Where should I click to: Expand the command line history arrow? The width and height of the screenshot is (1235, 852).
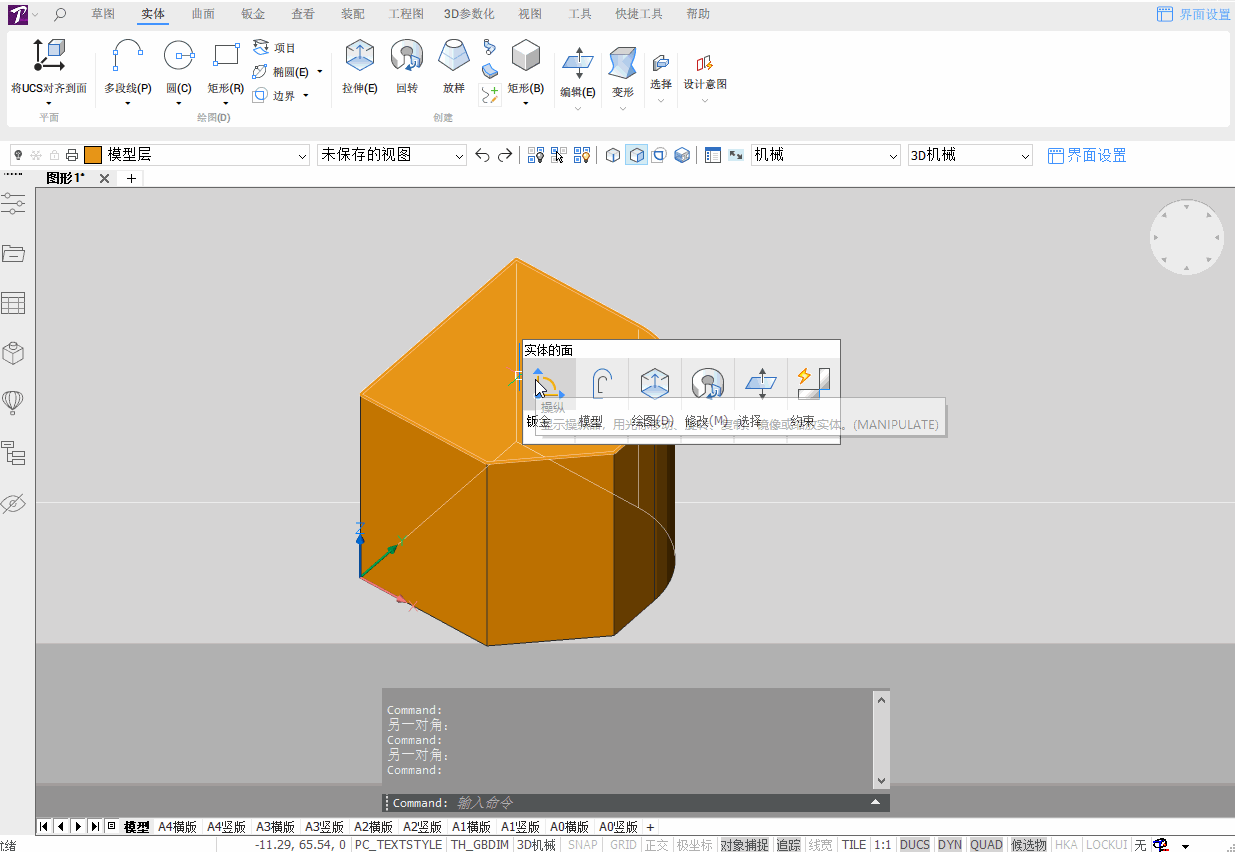tap(876, 802)
